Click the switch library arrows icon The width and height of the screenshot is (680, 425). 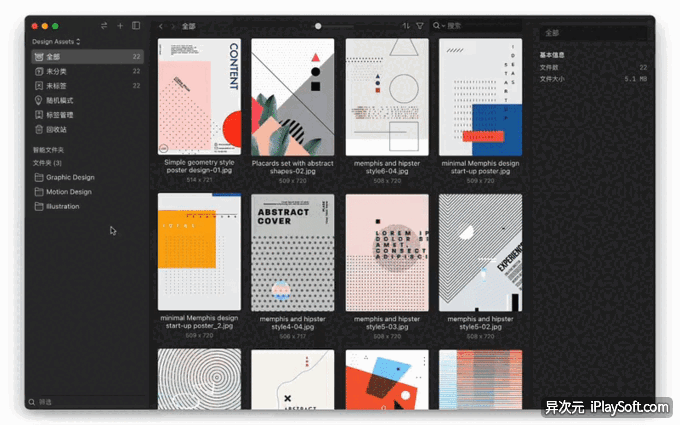104,26
